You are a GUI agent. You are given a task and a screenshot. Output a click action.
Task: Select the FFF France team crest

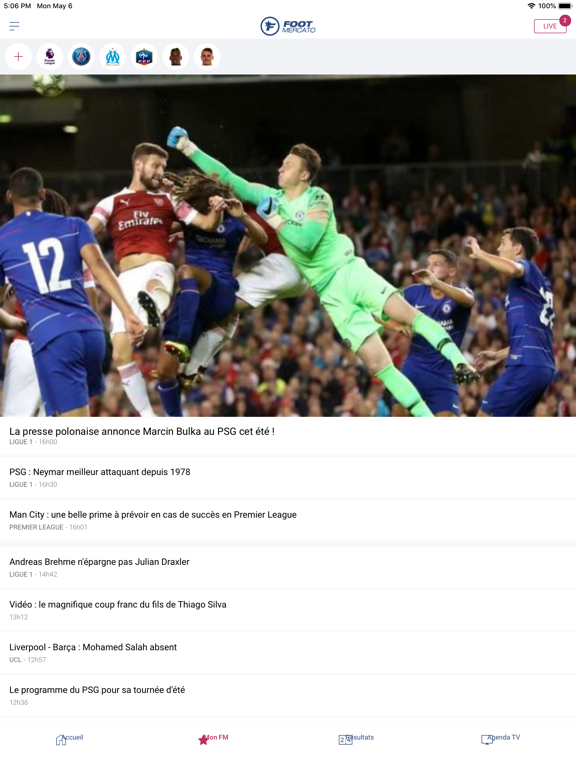[144, 57]
